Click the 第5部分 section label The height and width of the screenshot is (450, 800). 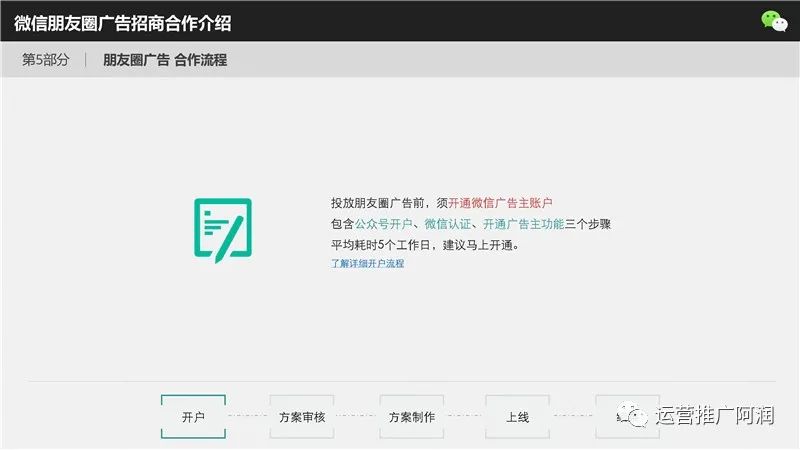[x=45, y=60]
